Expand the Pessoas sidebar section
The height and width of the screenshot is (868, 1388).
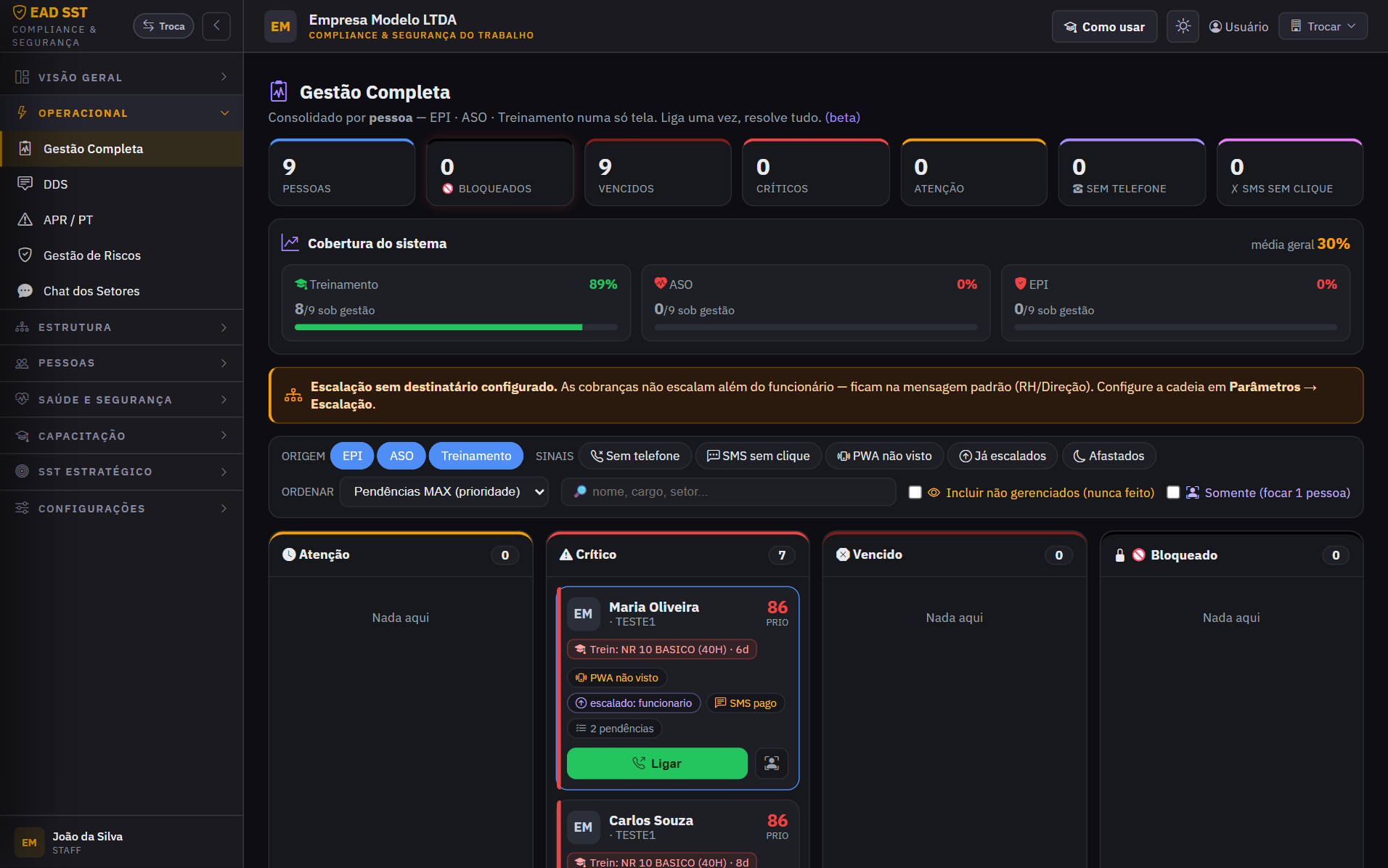tap(121, 363)
